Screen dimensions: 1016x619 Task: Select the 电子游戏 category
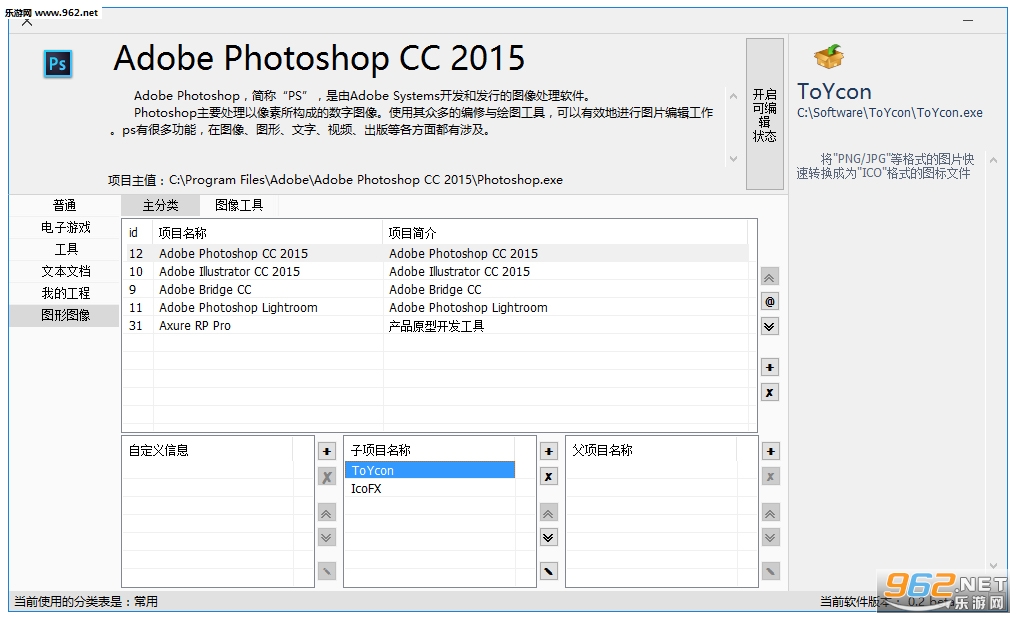[x=65, y=228]
